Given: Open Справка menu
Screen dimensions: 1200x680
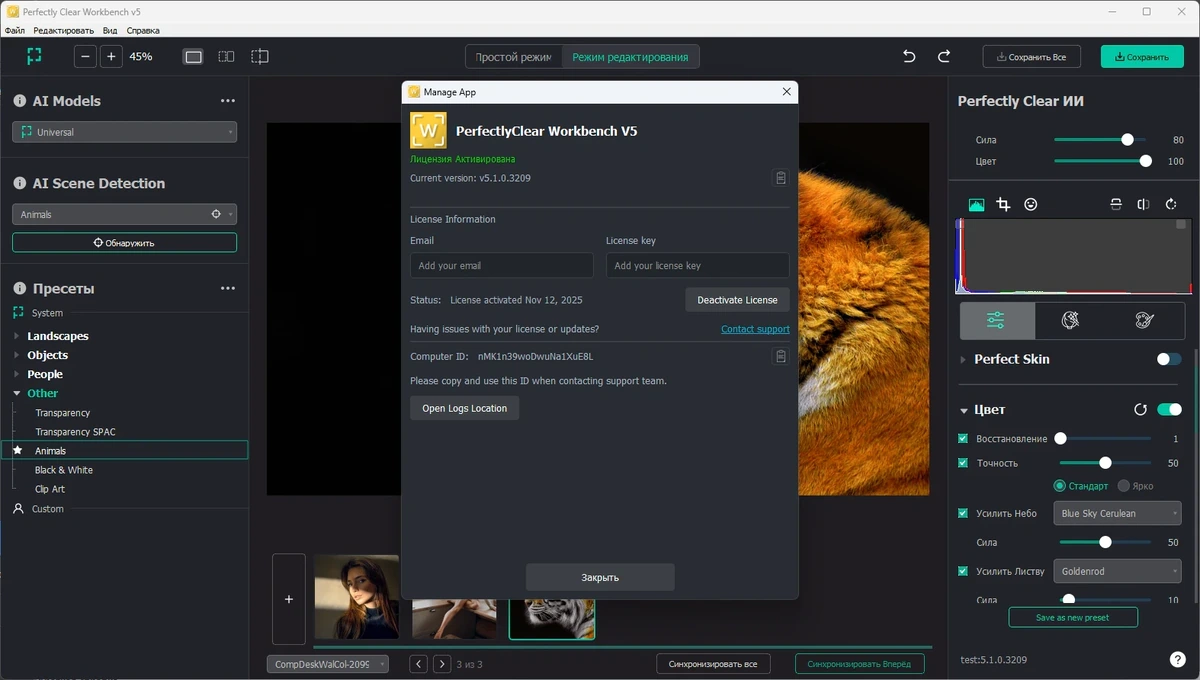Looking at the screenshot, I should tap(143, 31).
